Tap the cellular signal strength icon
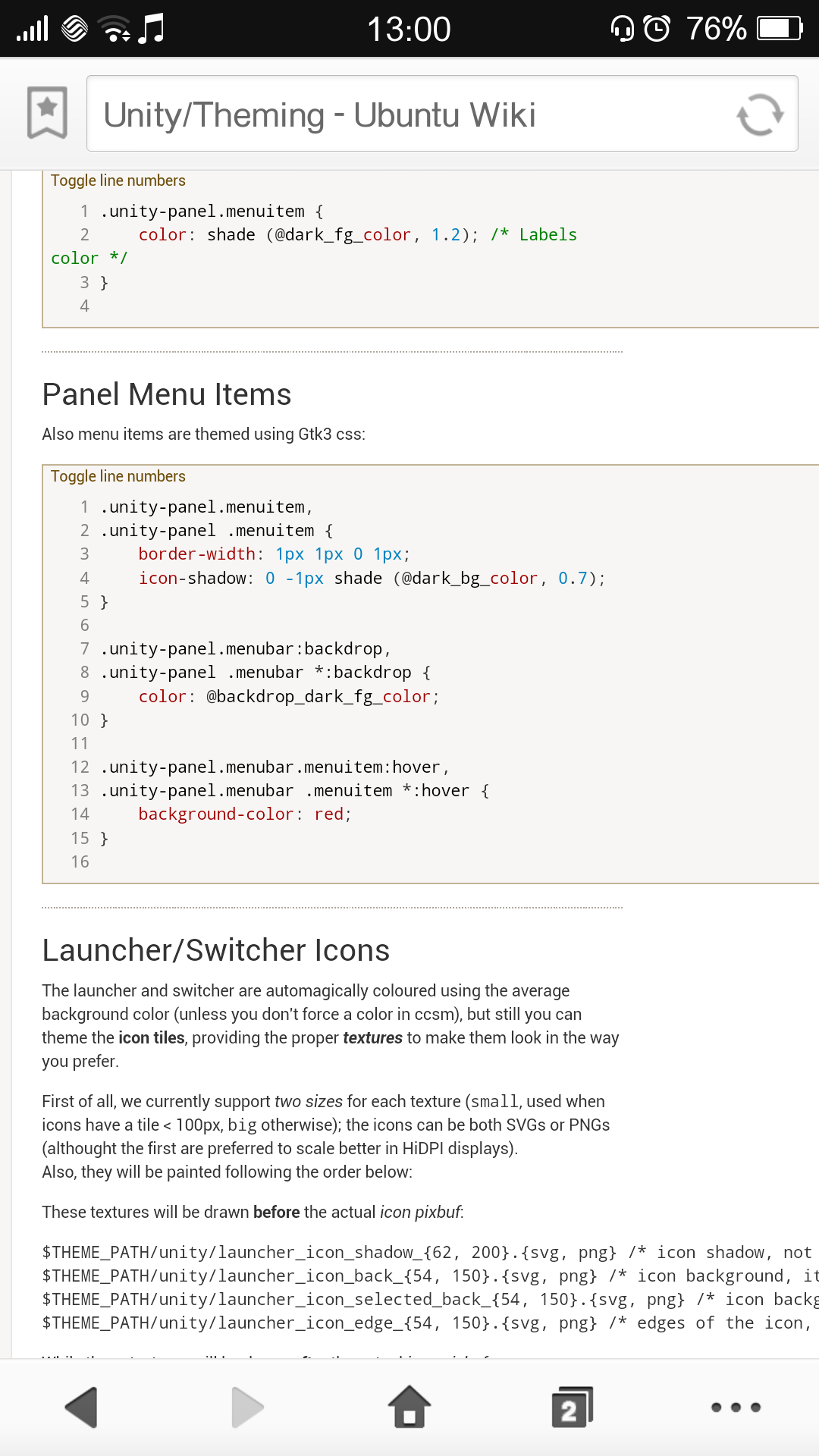819x1456 pixels. click(x=33, y=29)
